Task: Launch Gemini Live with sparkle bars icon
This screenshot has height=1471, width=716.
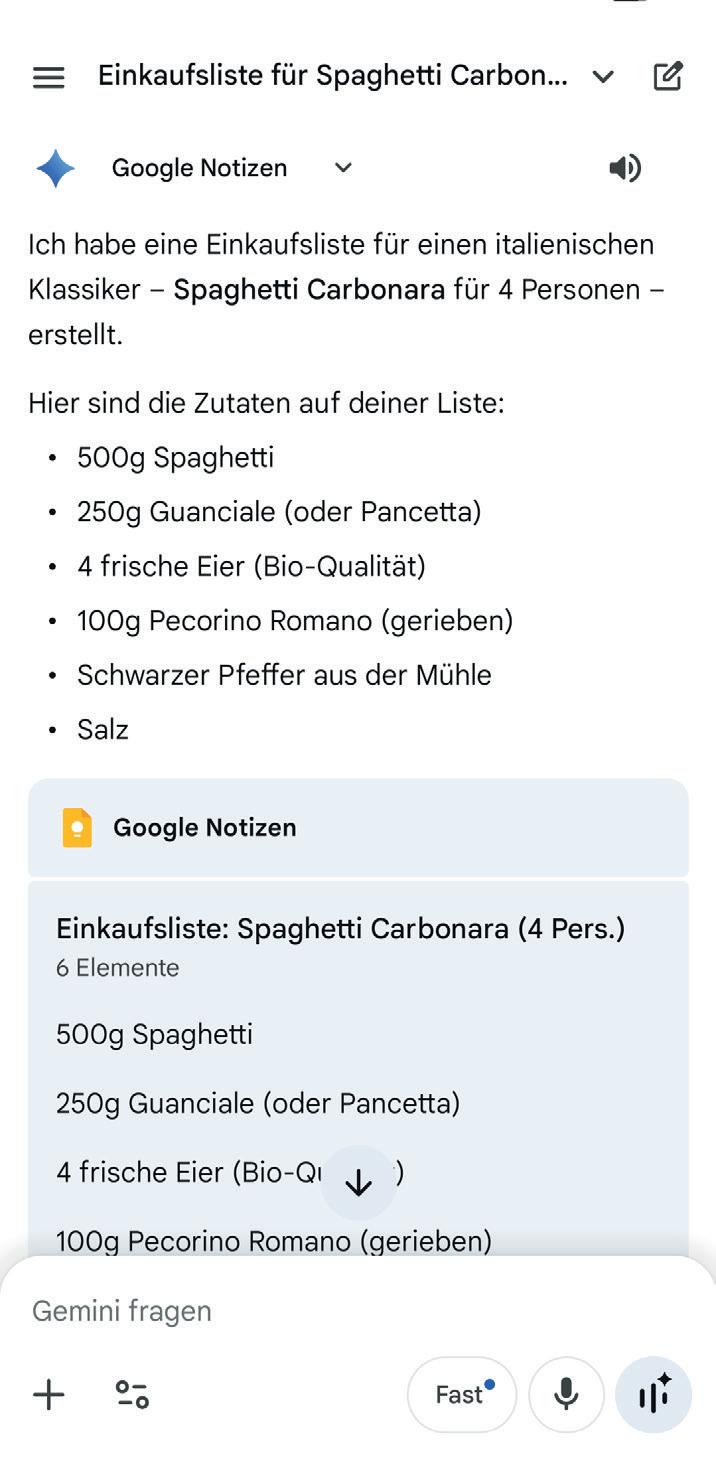Action: tap(653, 1394)
